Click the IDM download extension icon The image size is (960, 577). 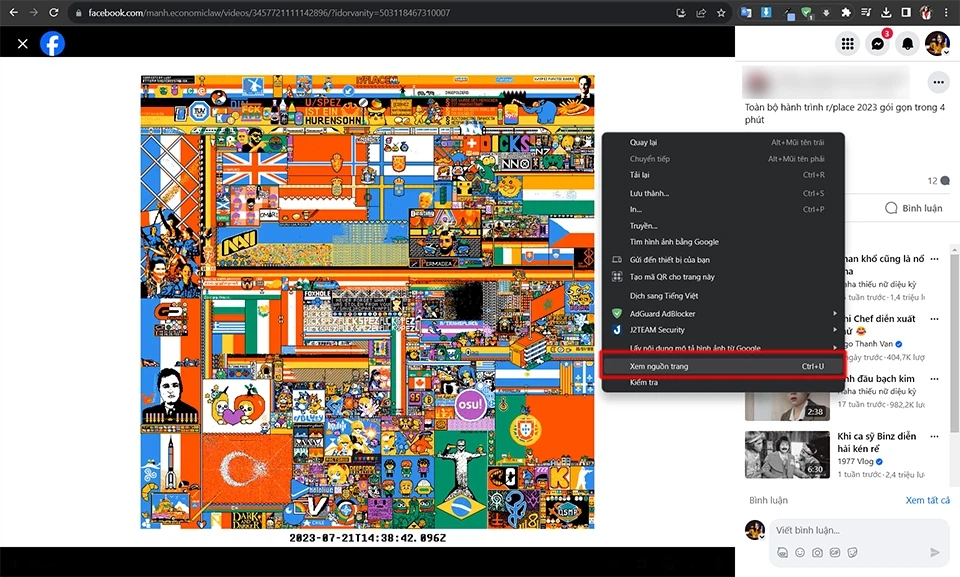click(765, 12)
